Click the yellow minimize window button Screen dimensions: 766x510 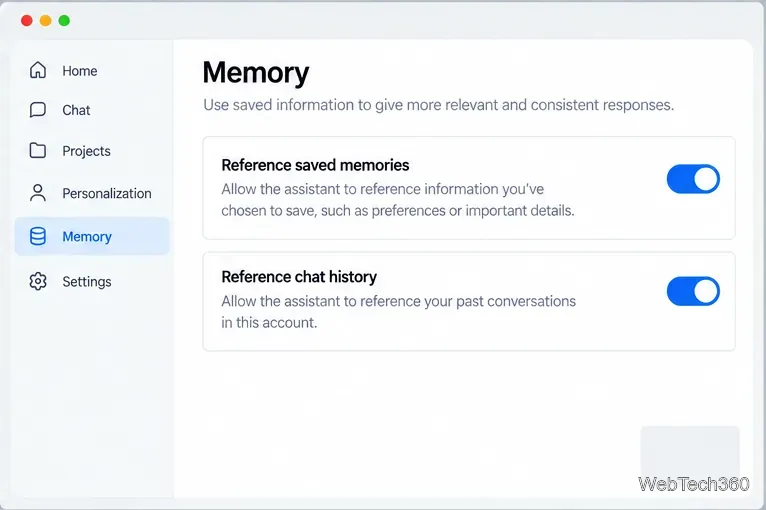click(x=45, y=21)
